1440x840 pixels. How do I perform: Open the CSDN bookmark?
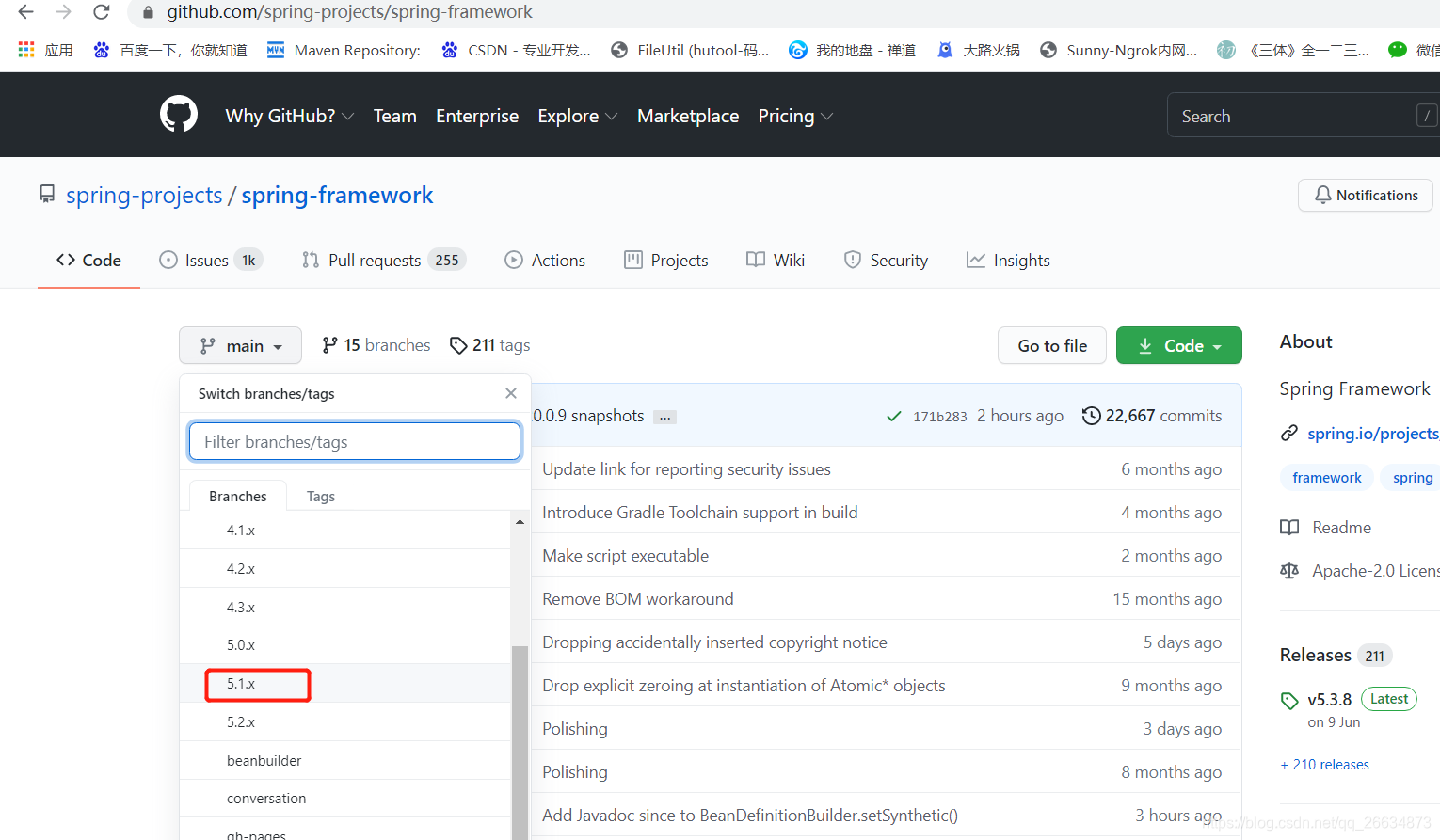pyautogui.click(x=516, y=50)
